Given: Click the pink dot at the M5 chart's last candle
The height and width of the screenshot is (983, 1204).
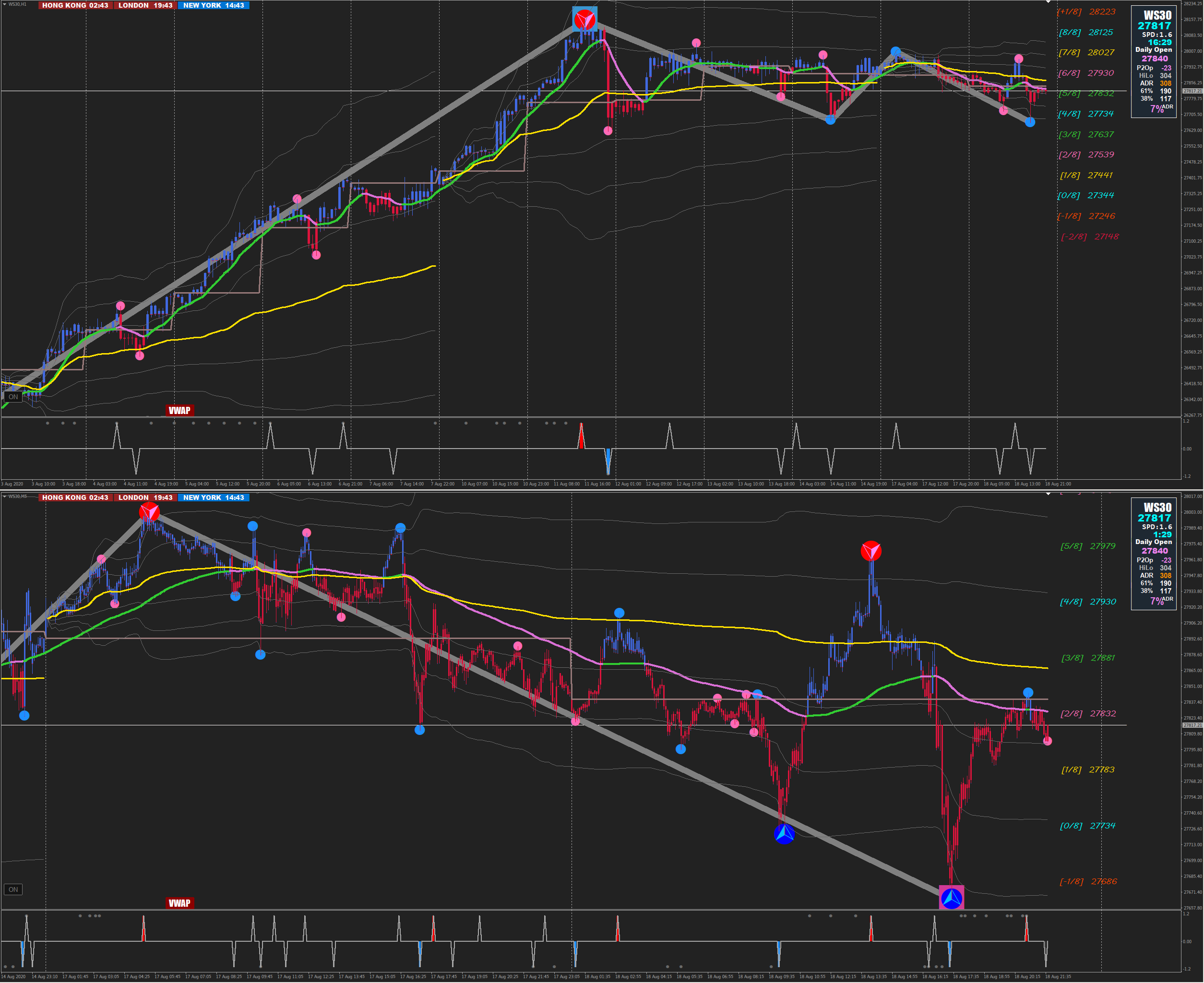Looking at the screenshot, I should click(1047, 741).
